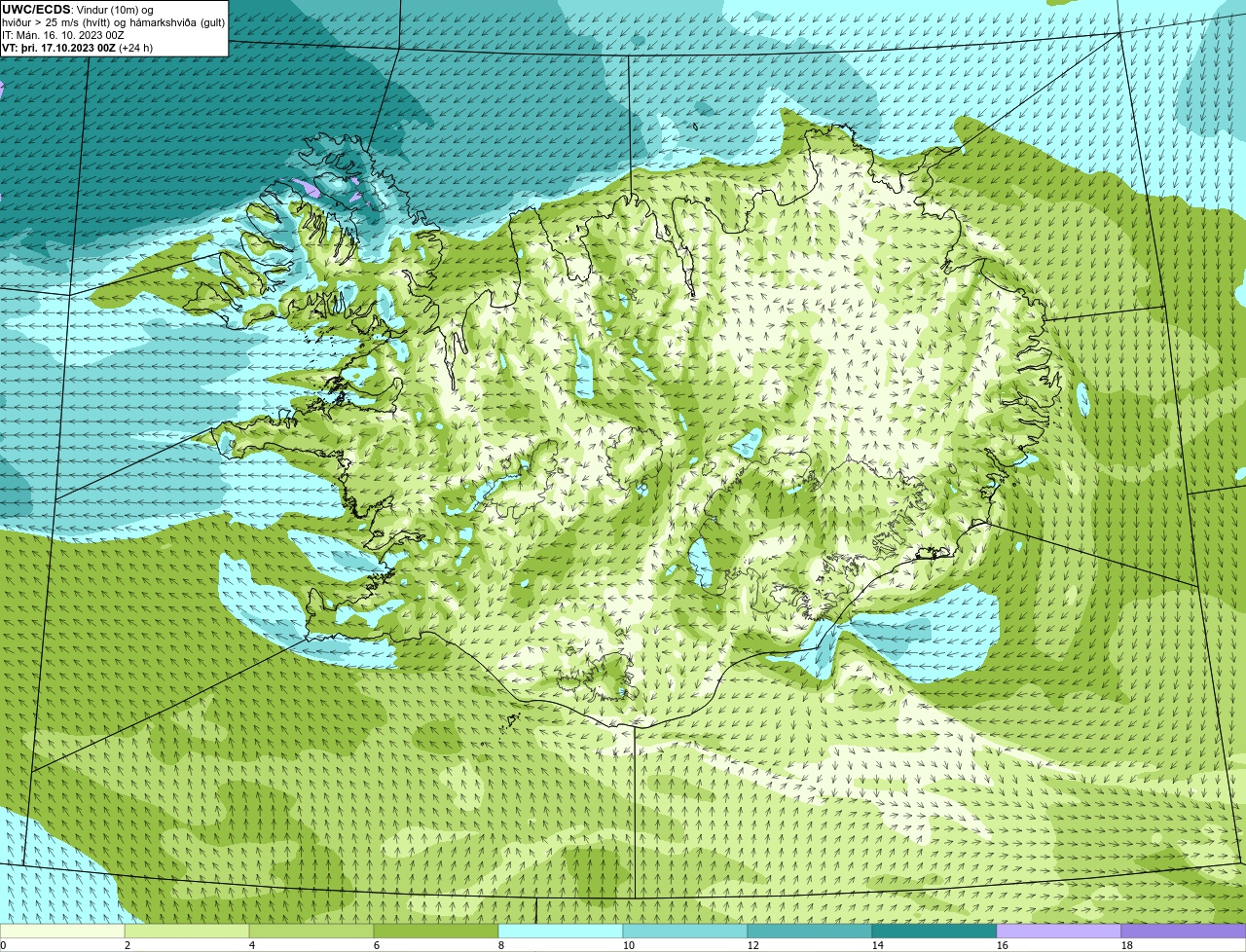Click the 'hviður > 25 m/s (hvítt)' legend line
1246x952 pixels.
(114, 21)
